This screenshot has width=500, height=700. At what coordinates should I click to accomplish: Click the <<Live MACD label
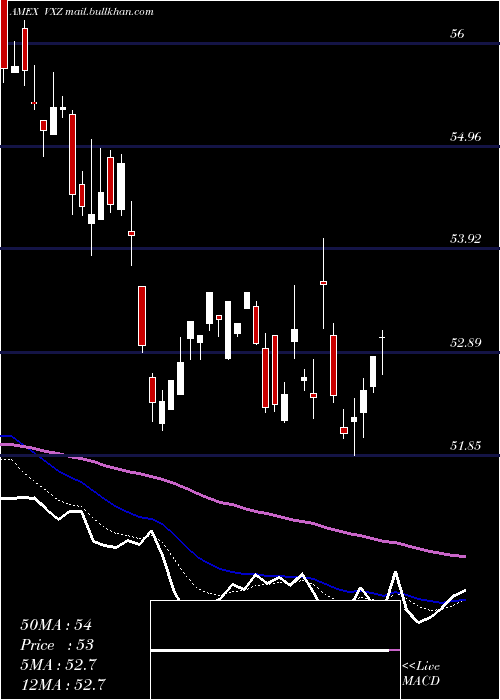[x=421, y=673]
